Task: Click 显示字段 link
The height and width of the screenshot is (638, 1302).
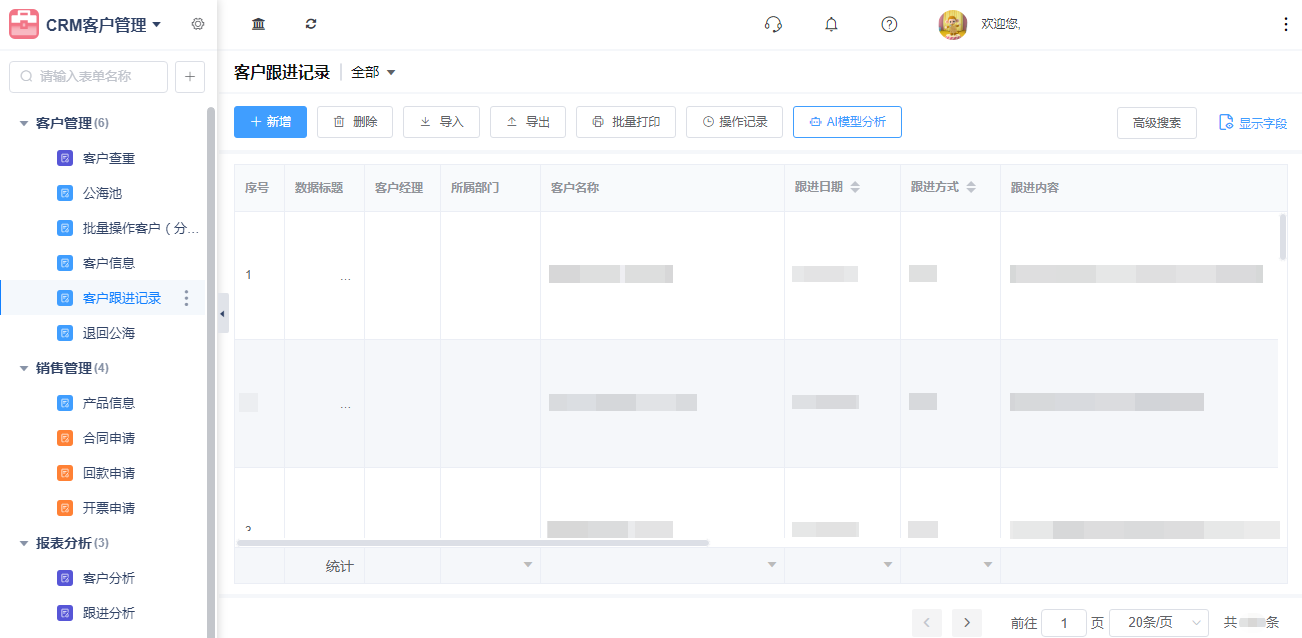Action: click(1253, 123)
